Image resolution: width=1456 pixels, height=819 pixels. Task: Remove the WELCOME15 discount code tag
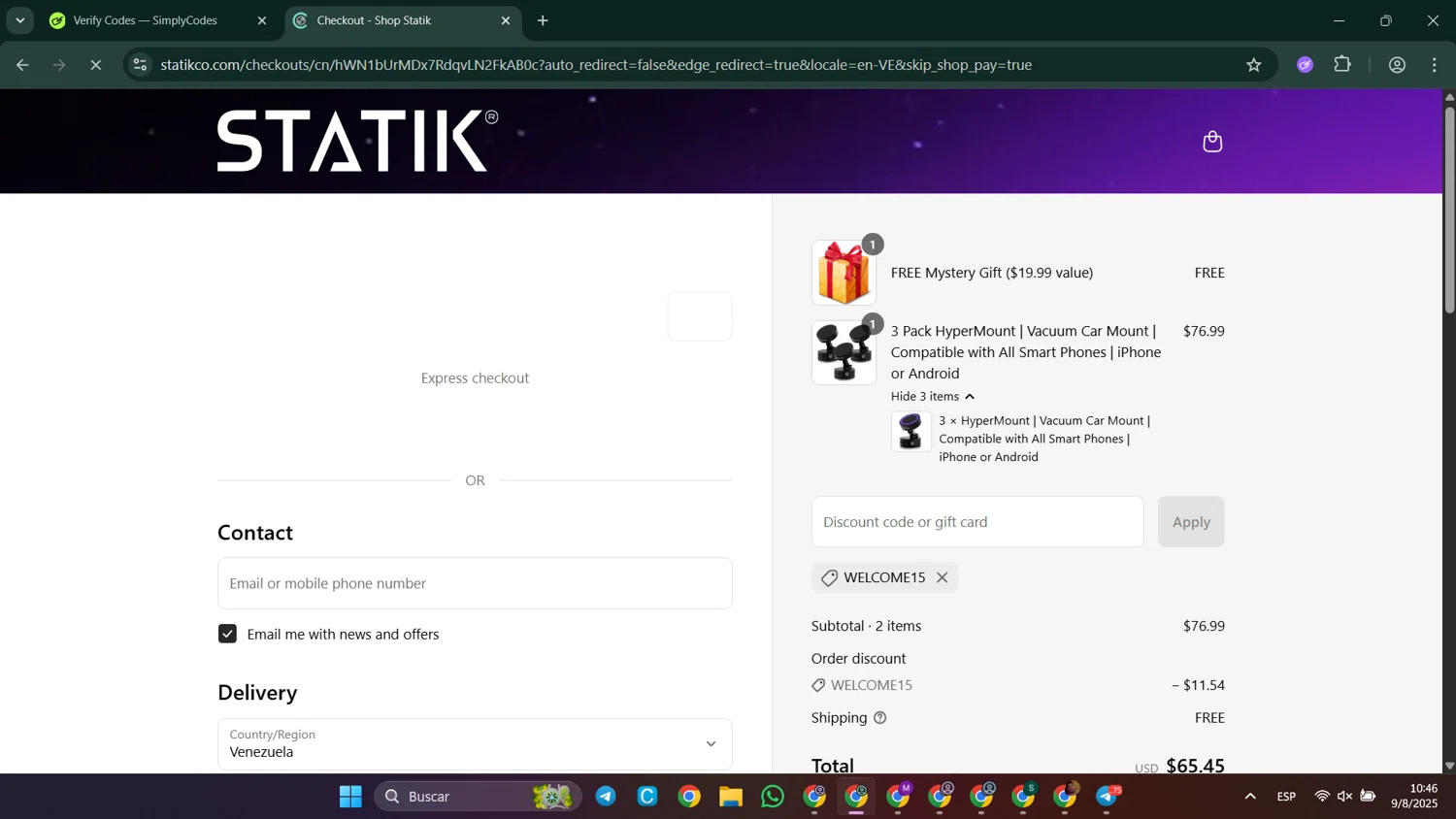coord(942,577)
